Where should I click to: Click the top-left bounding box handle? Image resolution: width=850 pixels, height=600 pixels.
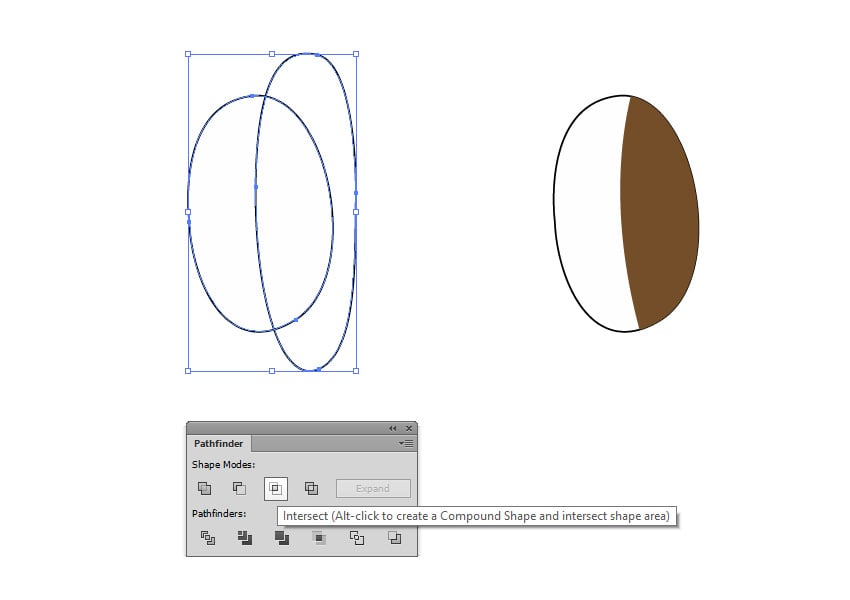pyautogui.click(x=187, y=53)
